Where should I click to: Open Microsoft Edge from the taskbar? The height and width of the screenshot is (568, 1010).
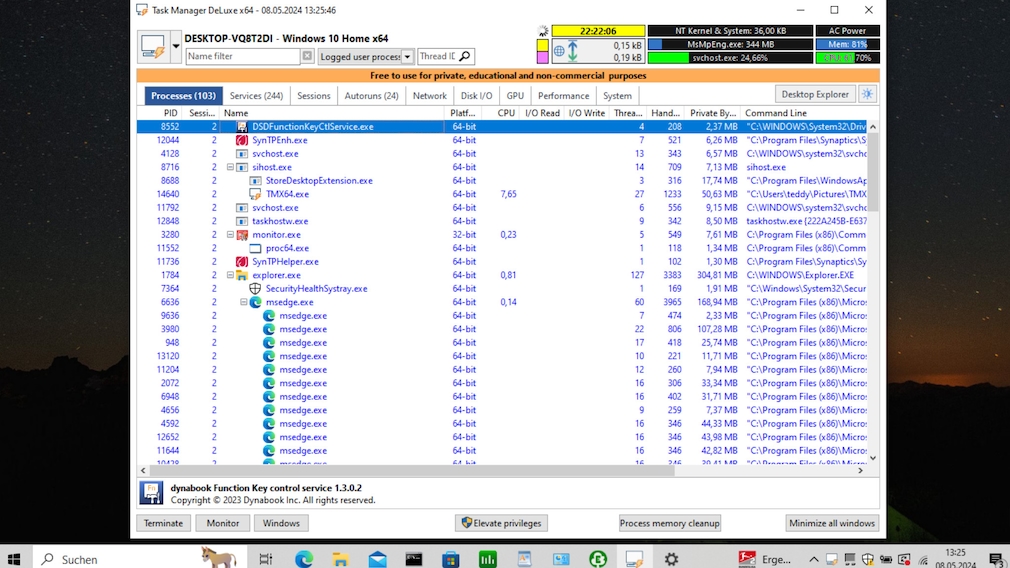[303, 559]
